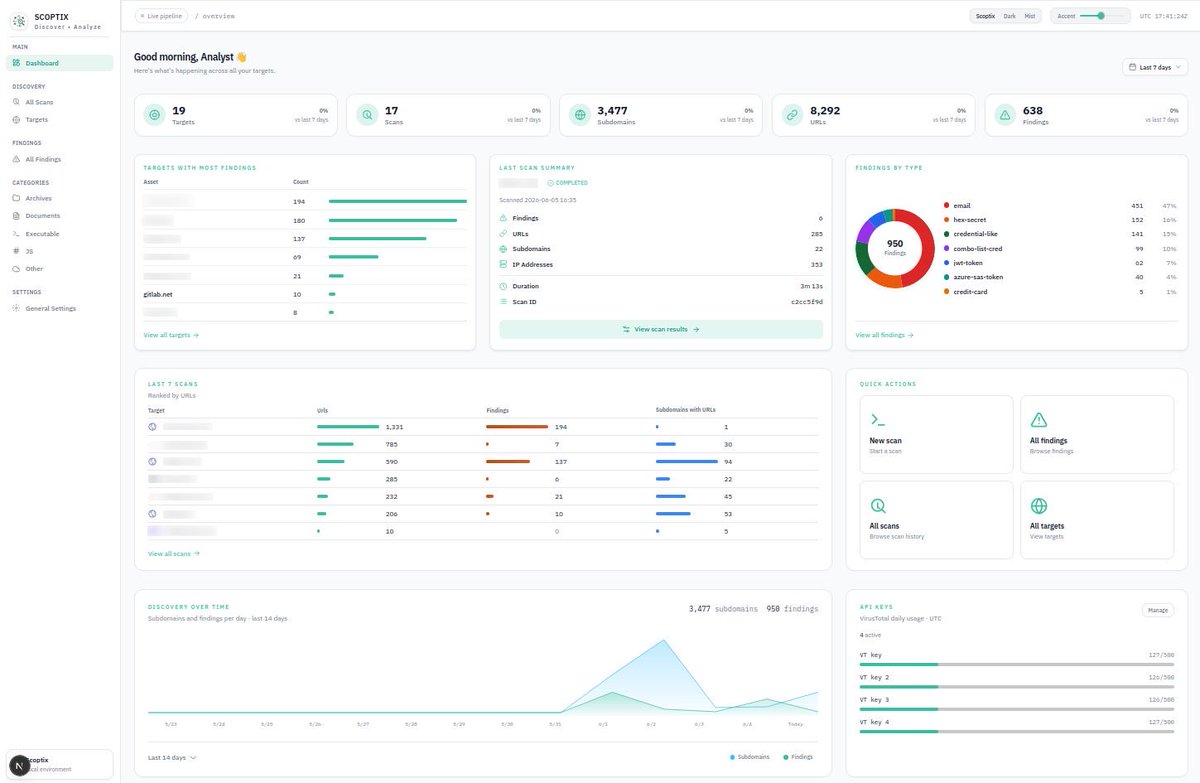The width and height of the screenshot is (1200, 783).
Task: Switch theme to Mist
Action: (1029, 16)
